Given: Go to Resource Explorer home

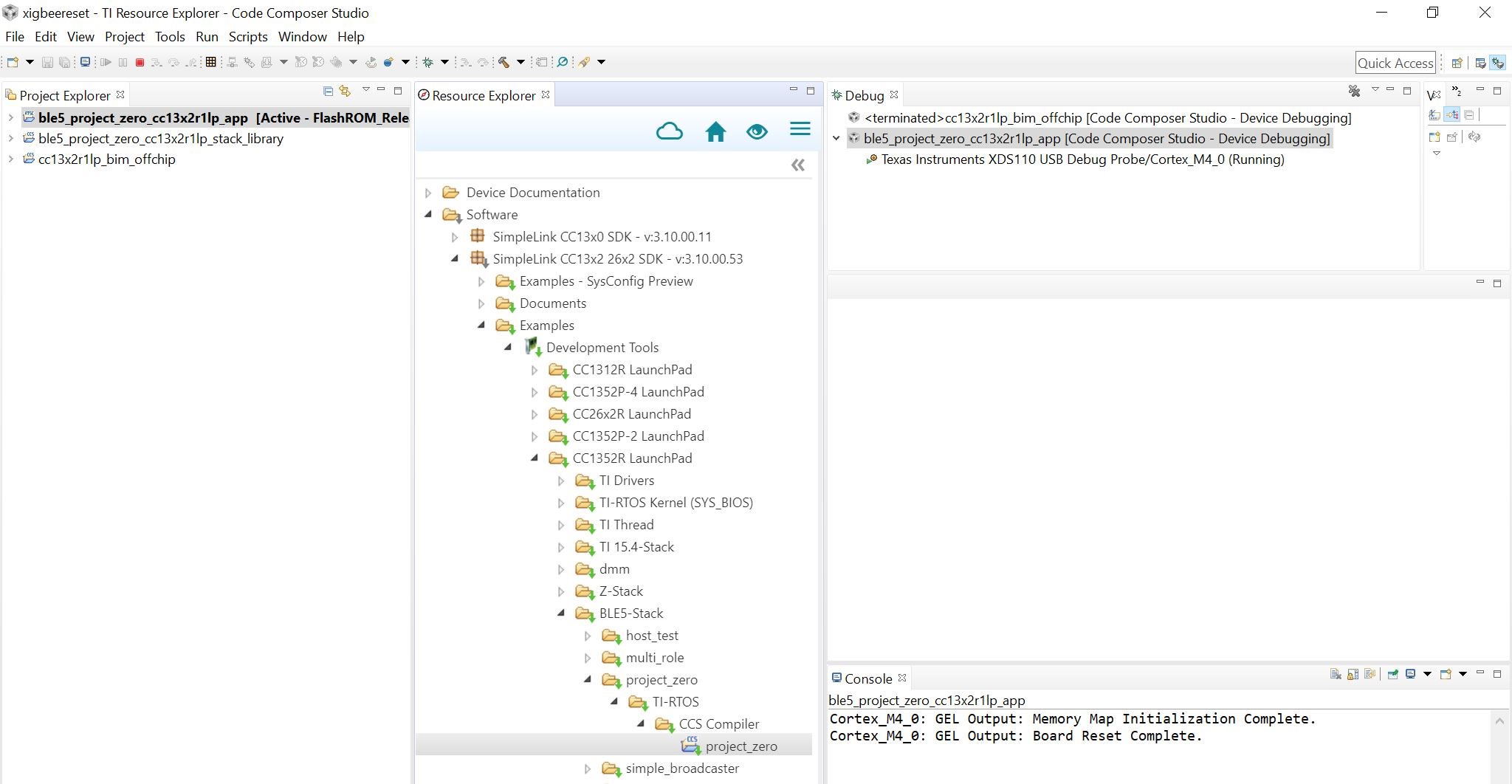Looking at the screenshot, I should coord(715,131).
